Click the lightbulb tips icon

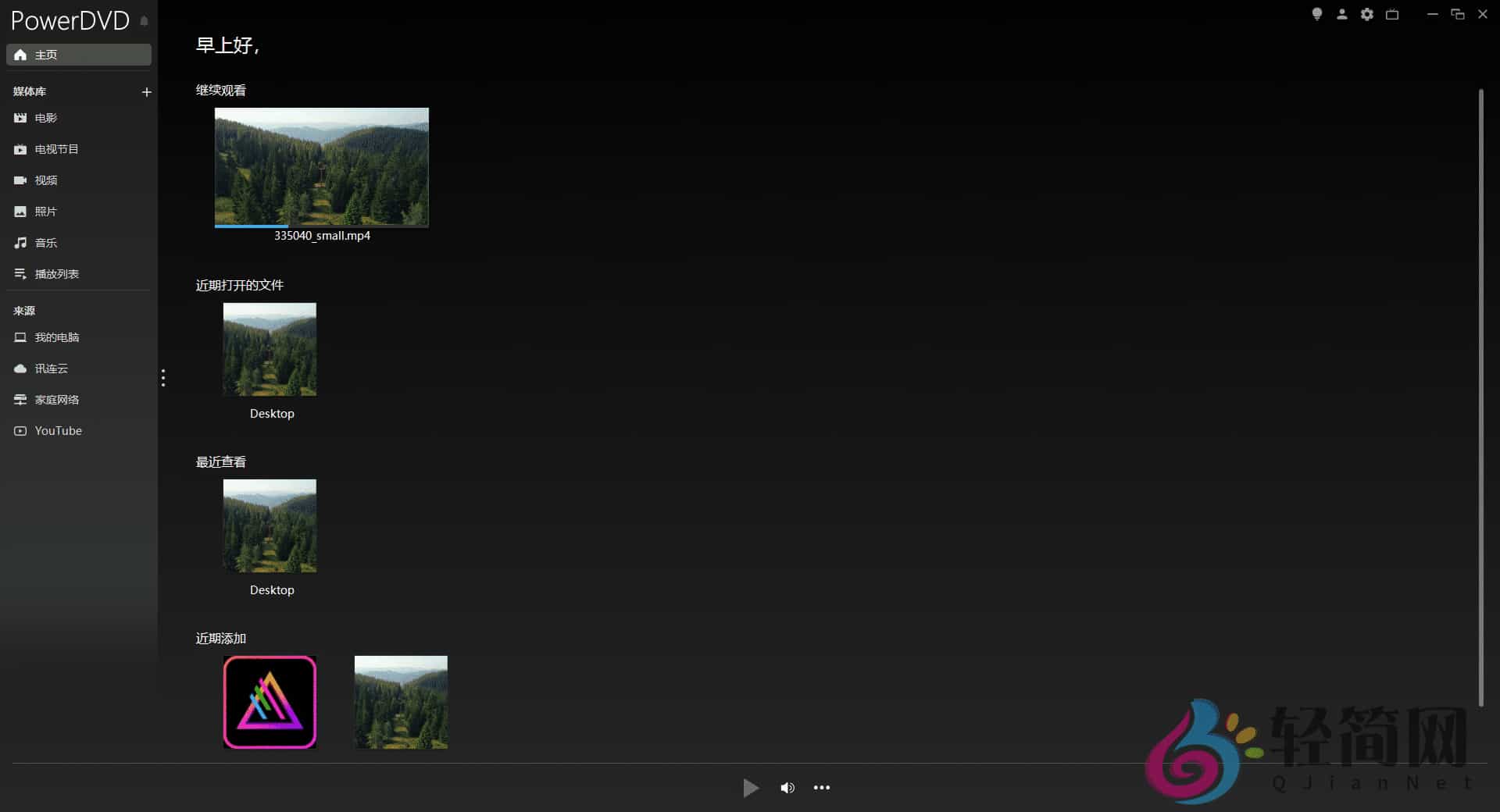coord(1316,14)
